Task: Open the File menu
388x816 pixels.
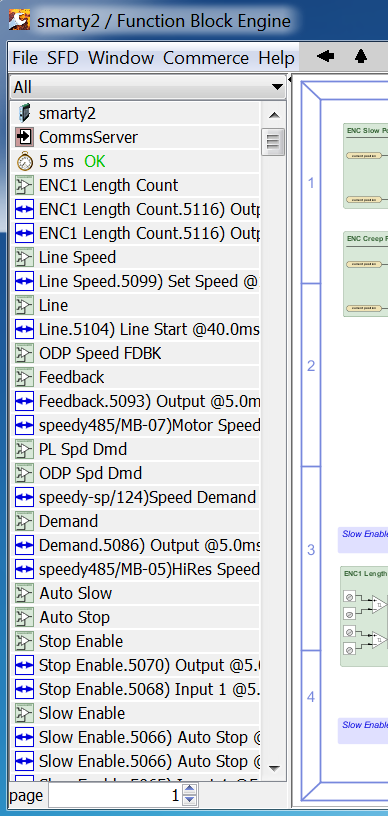Action: pyautogui.click(x=25, y=58)
